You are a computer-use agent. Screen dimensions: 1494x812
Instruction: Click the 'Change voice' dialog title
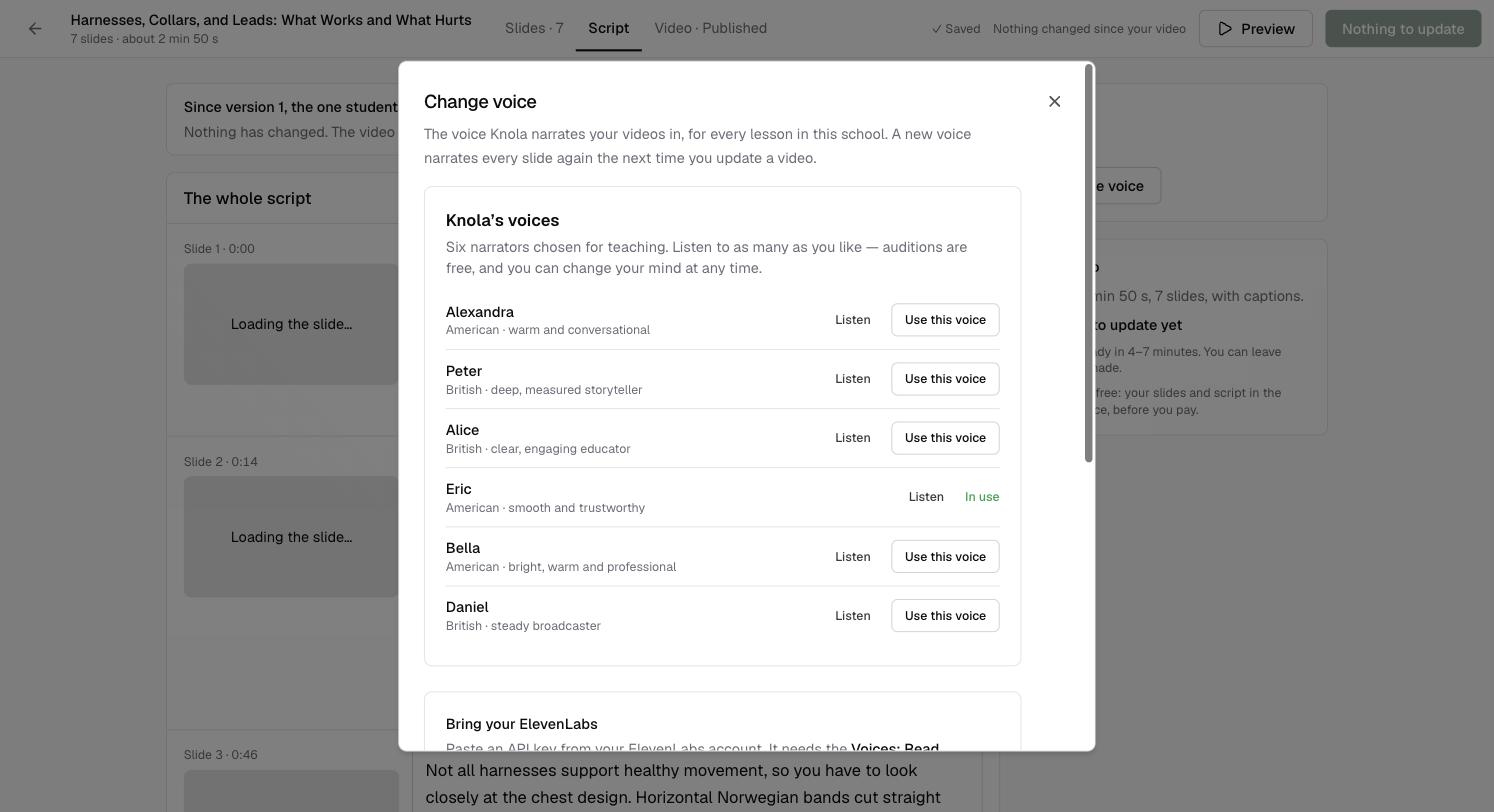coord(480,102)
